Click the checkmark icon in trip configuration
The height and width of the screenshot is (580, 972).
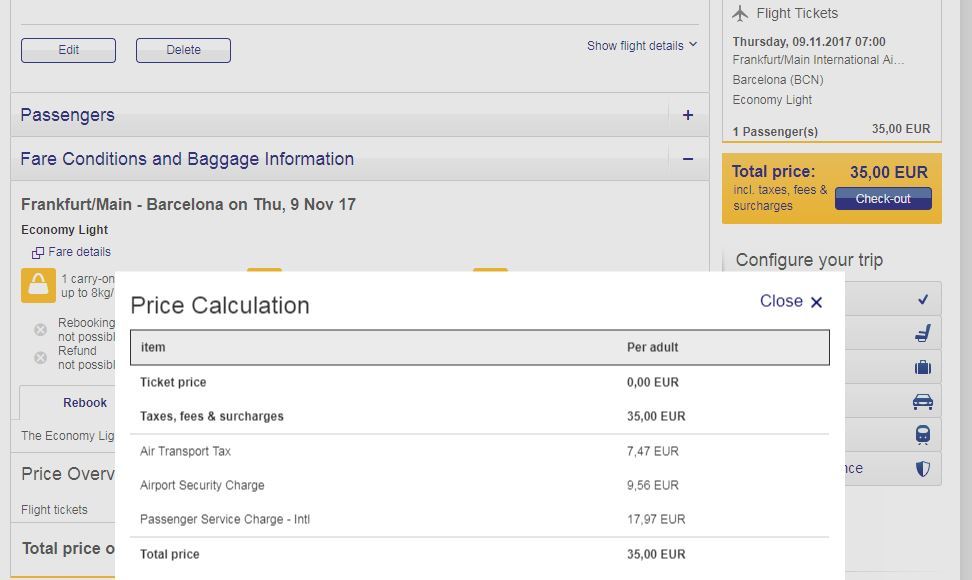pos(923,300)
